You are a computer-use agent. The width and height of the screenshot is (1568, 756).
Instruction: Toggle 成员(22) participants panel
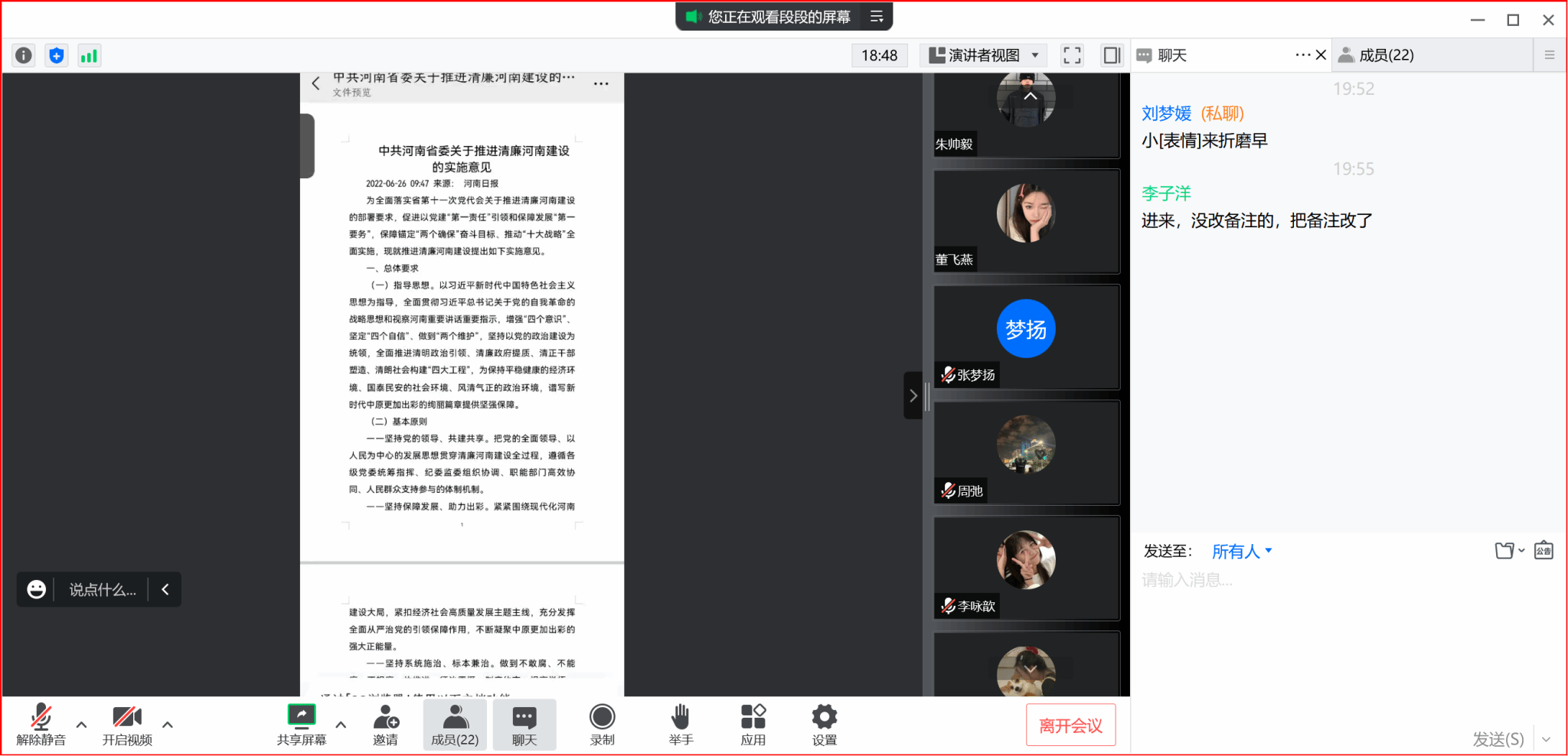point(455,725)
